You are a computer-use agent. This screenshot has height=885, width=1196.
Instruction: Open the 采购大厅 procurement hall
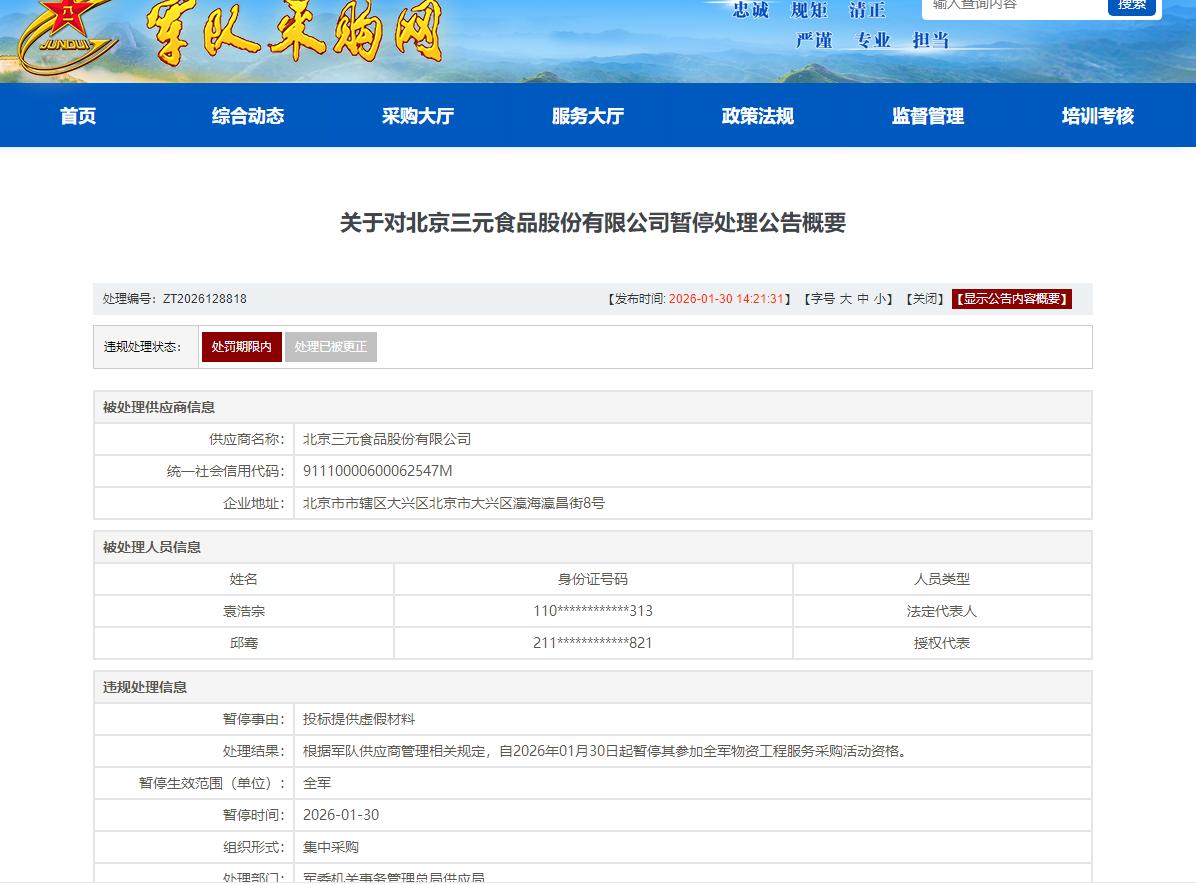(418, 116)
